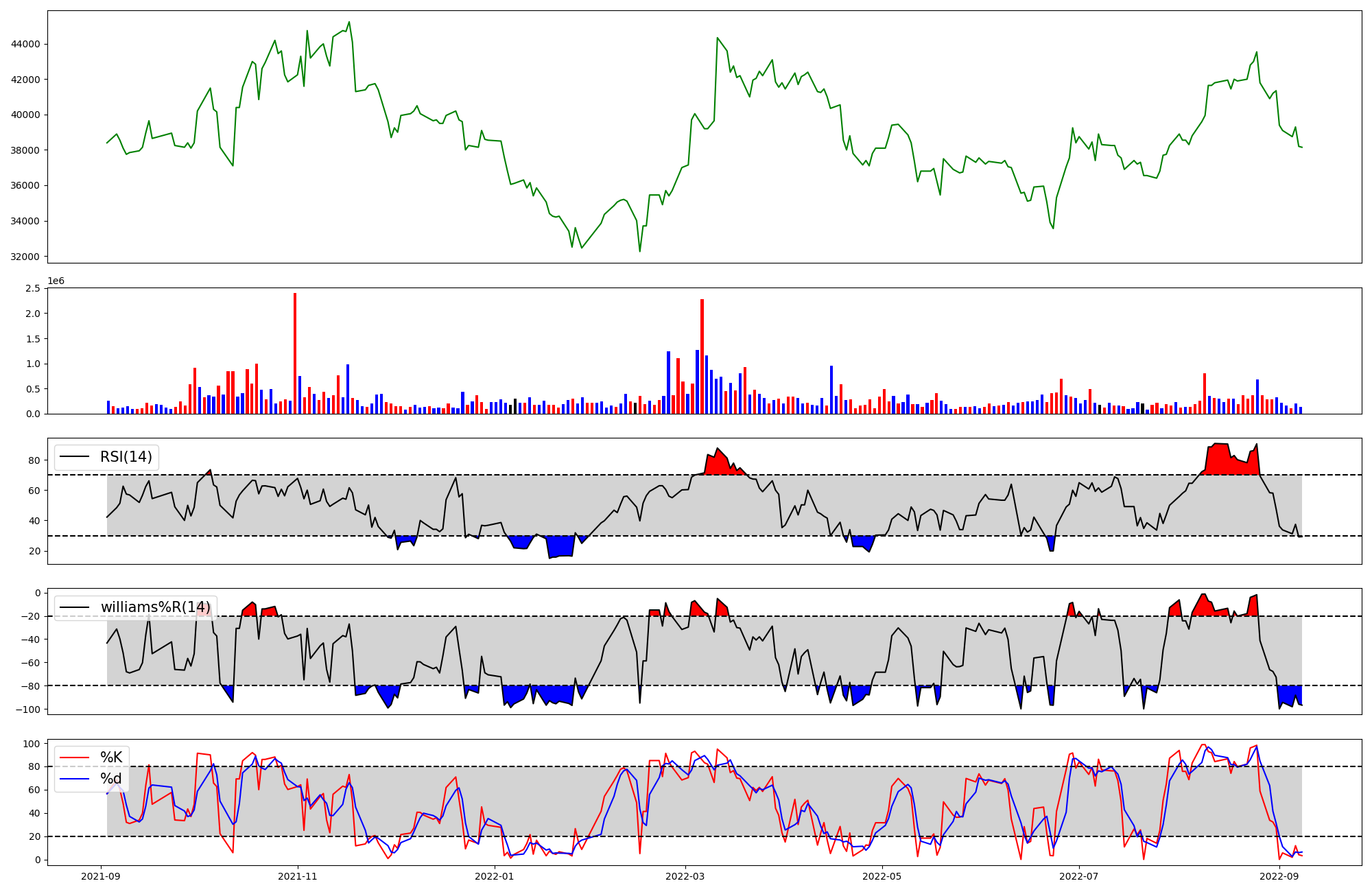This screenshot has width=1372, height=892.
Task: Select the 2022-01 x-axis date label
Action: [494, 876]
